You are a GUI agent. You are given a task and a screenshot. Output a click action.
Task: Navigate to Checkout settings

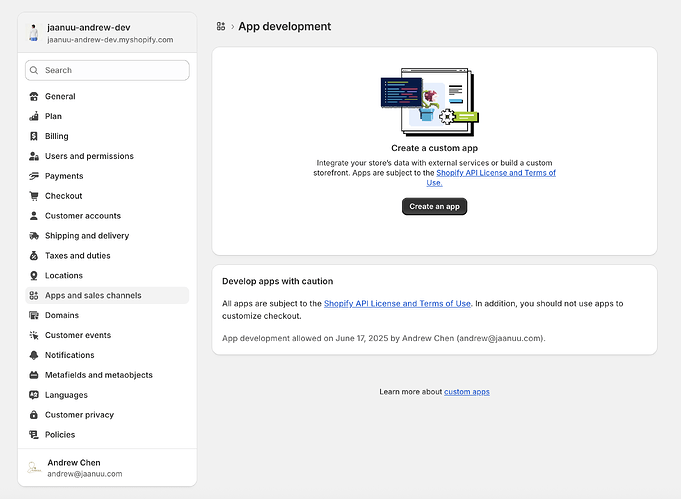107,196
